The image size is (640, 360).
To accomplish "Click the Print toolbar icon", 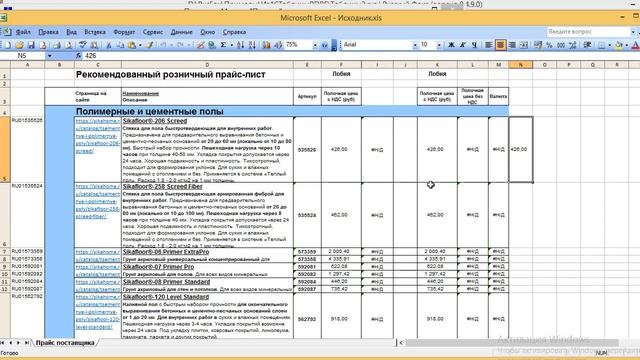I will [x=57, y=45].
